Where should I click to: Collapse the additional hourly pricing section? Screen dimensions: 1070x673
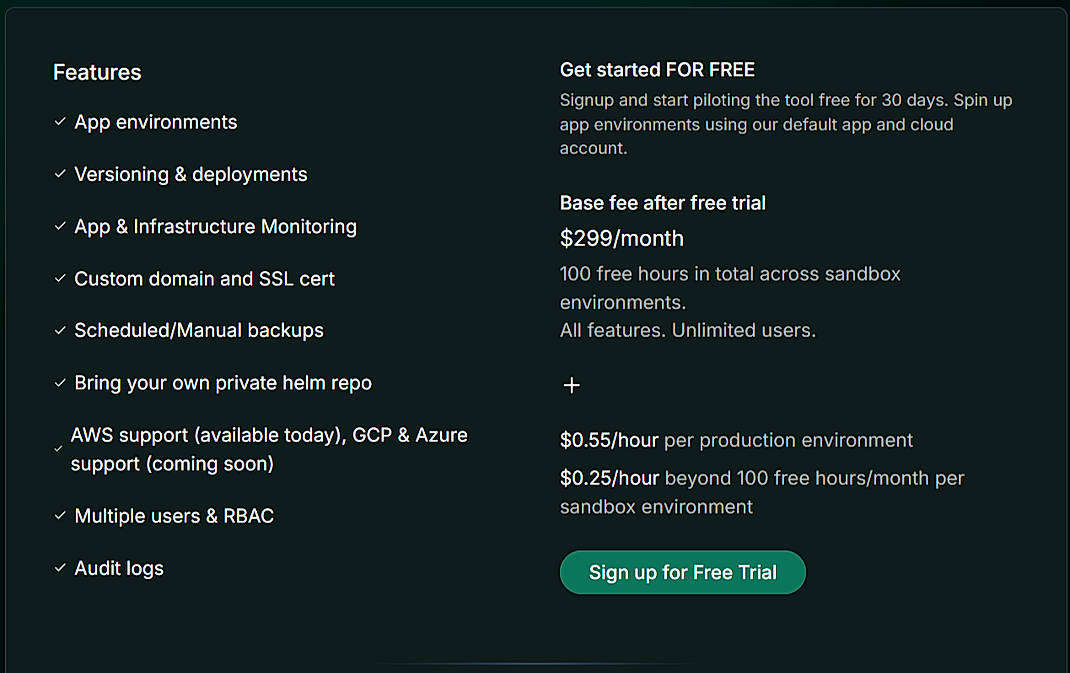click(x=571, y=385)
